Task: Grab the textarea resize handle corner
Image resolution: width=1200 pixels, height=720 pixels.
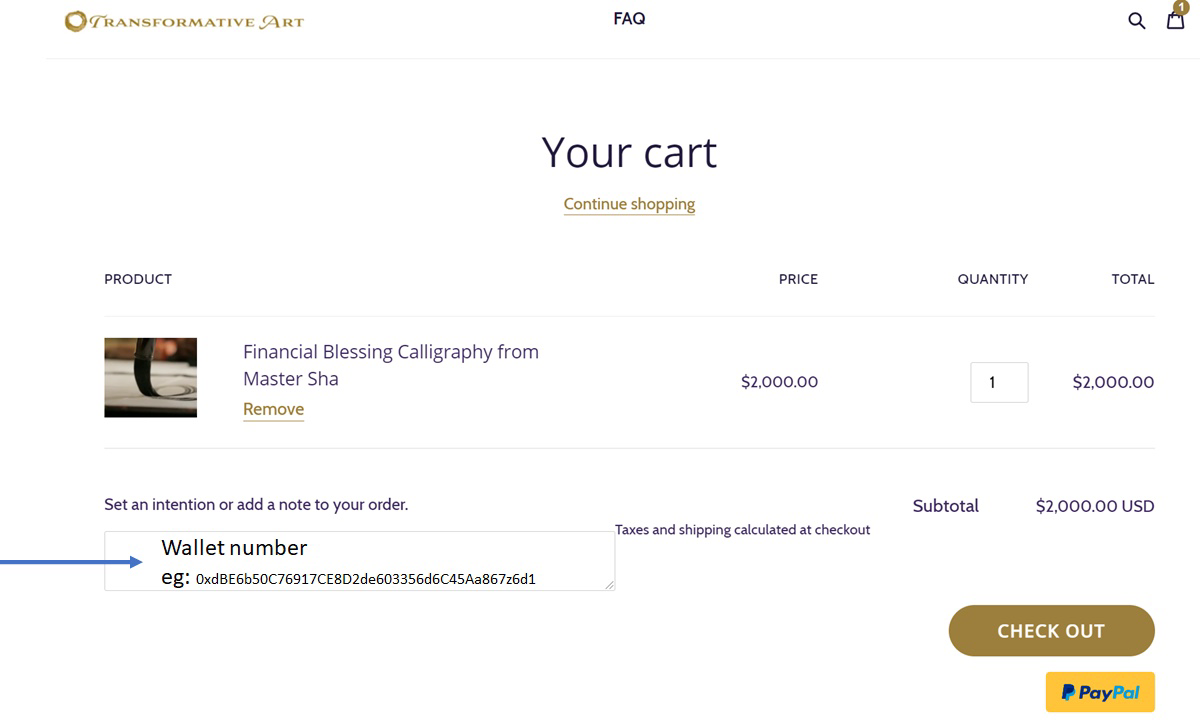Action: [x=609, y=585]
